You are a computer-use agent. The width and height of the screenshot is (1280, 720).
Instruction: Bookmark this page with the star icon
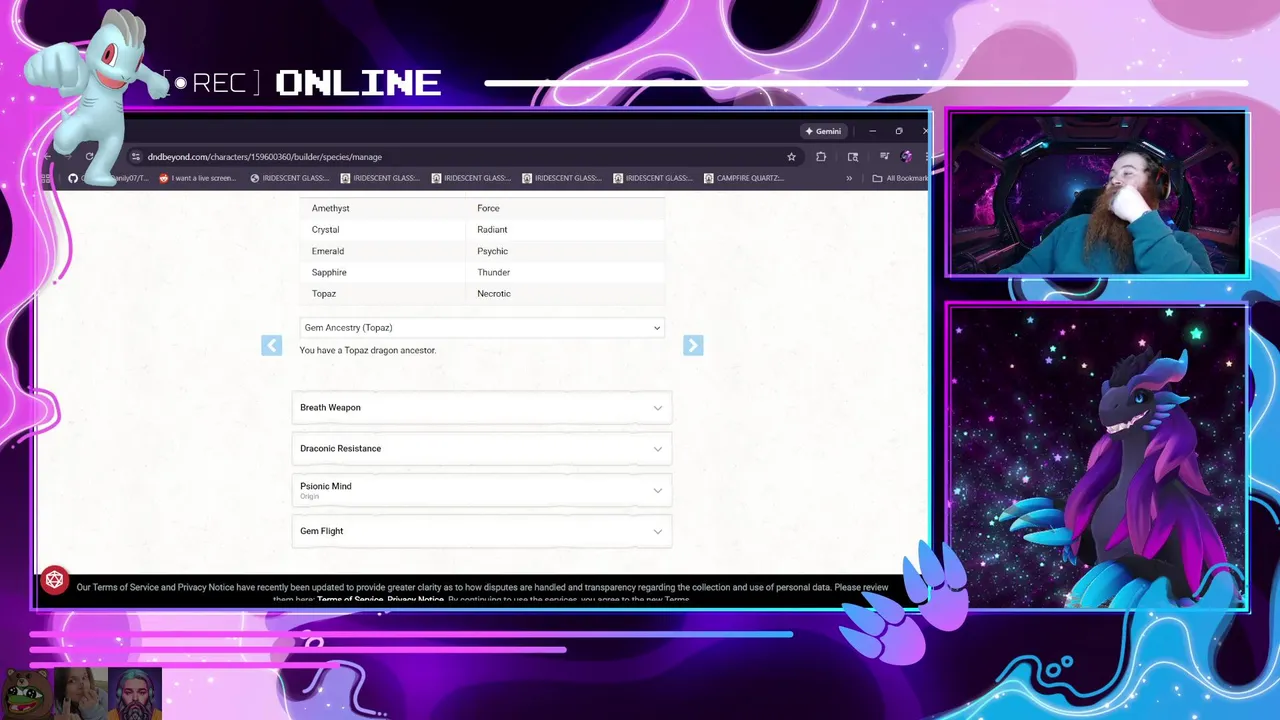pos(791,157)
